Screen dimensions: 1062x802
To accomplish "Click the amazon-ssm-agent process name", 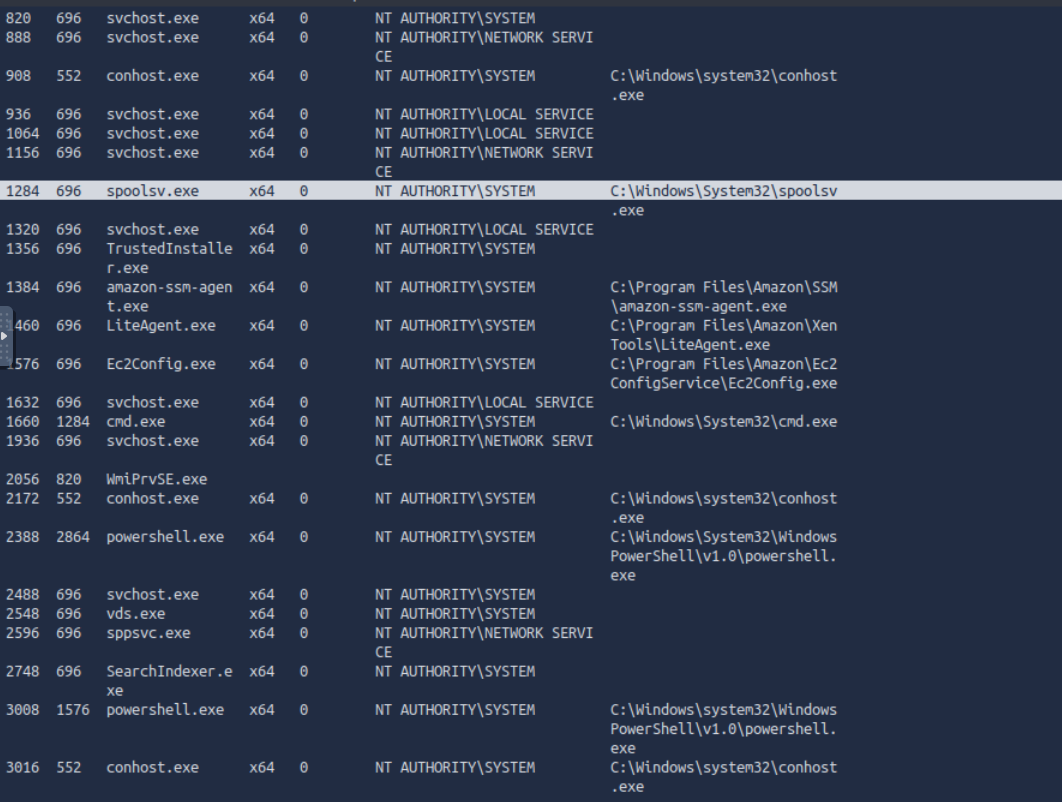I will [168, 296].
